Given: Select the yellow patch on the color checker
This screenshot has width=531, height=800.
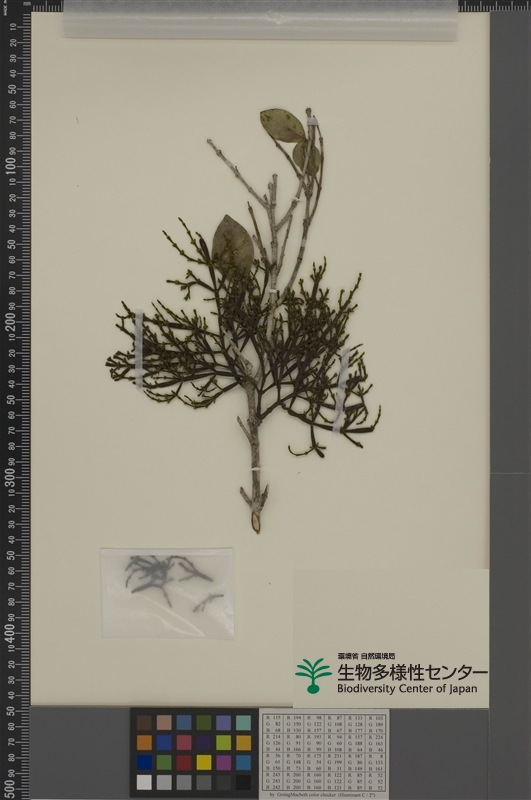Looking at the screenshot, I should coord(204,762).
